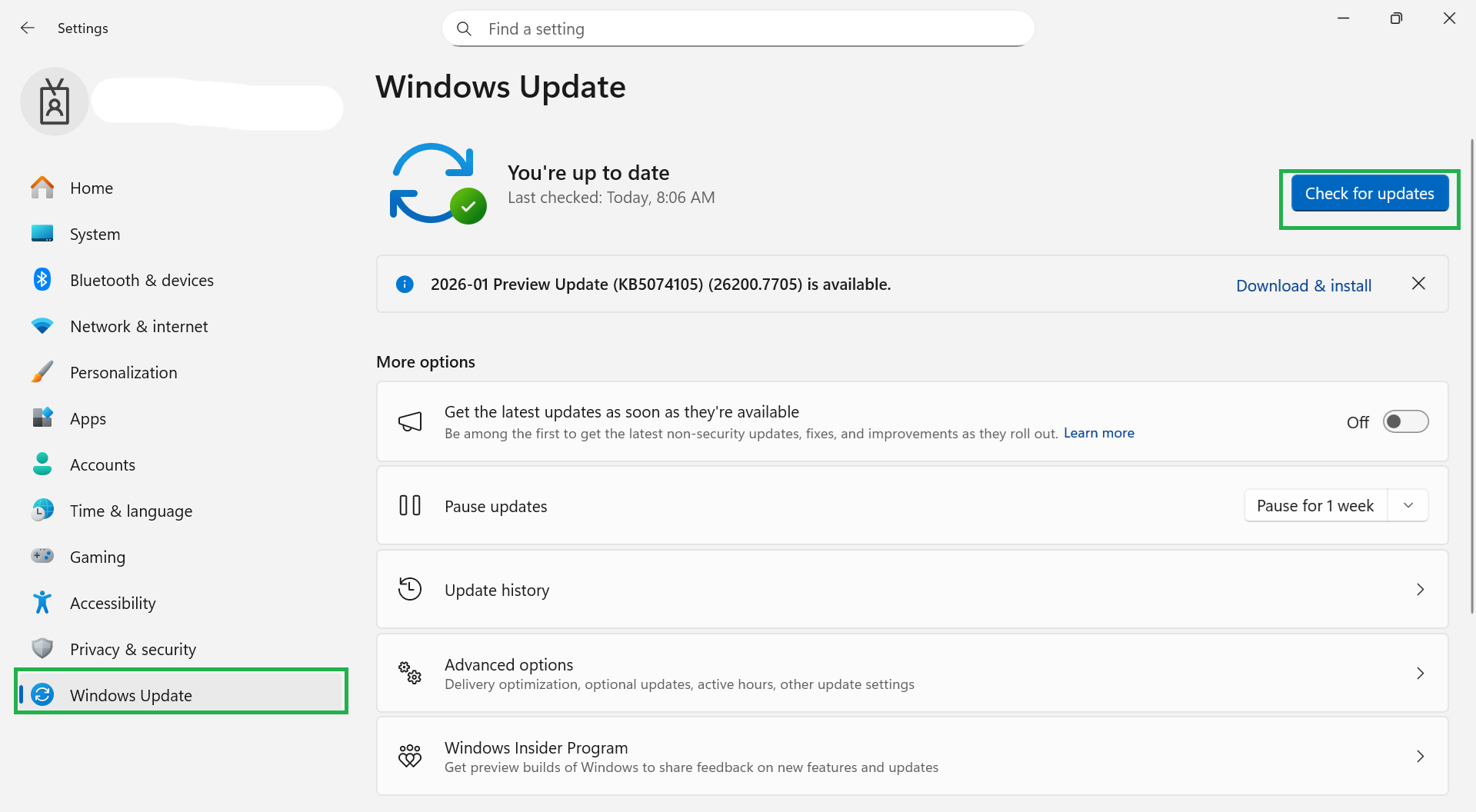
Task: Toggle get latest updates switch on
Action: pyautogui.click(x=1405, y=421)
